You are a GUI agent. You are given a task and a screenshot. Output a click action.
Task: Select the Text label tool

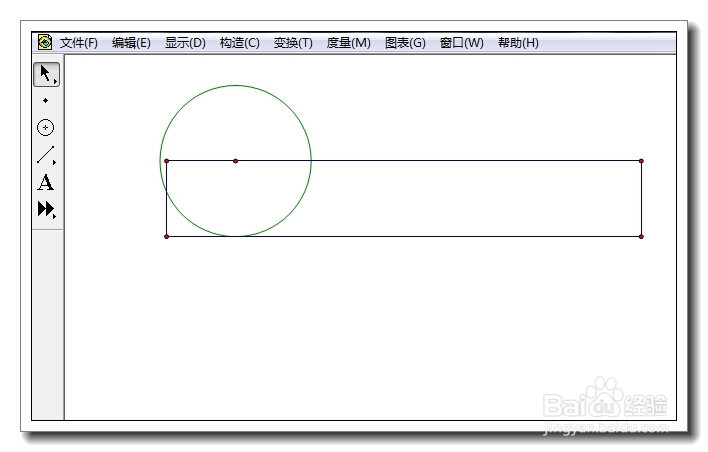[x=45, y=182]
